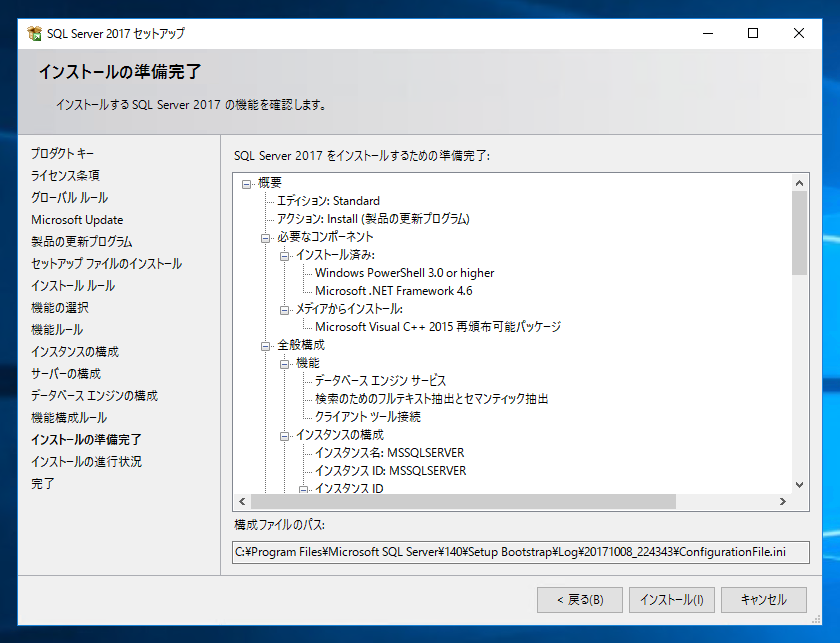Click the インストール(I) button
The image size is (840, 643).
pos(672,600)
